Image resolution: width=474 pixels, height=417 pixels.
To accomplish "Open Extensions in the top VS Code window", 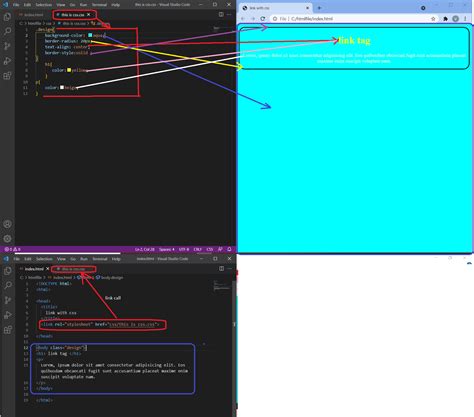I will 7,76.
